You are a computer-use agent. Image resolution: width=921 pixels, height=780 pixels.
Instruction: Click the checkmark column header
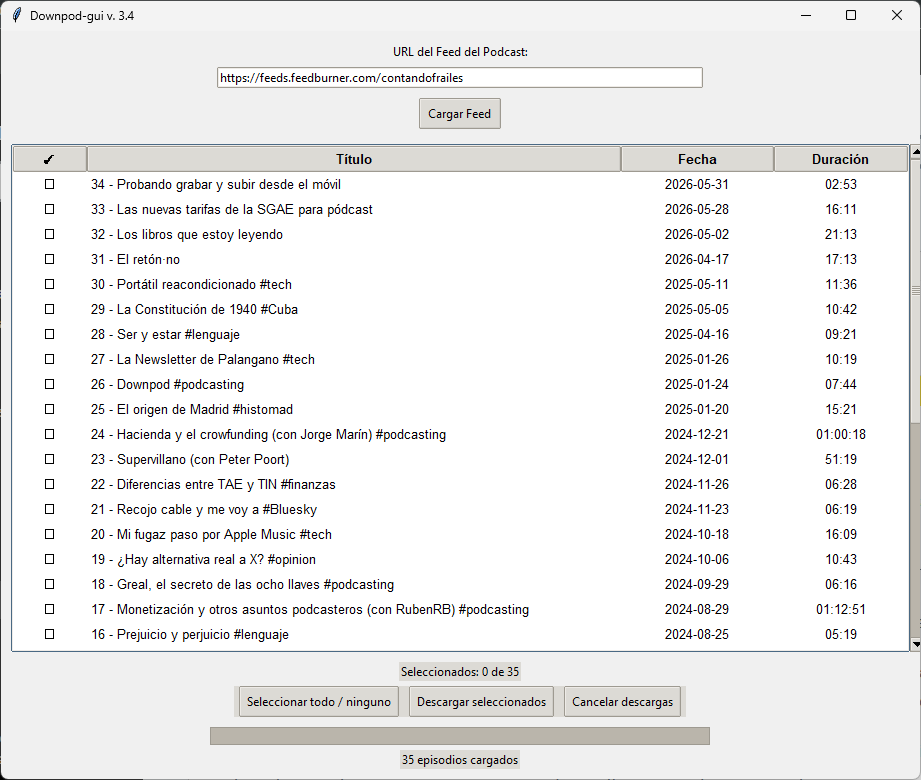pos(49,159)
